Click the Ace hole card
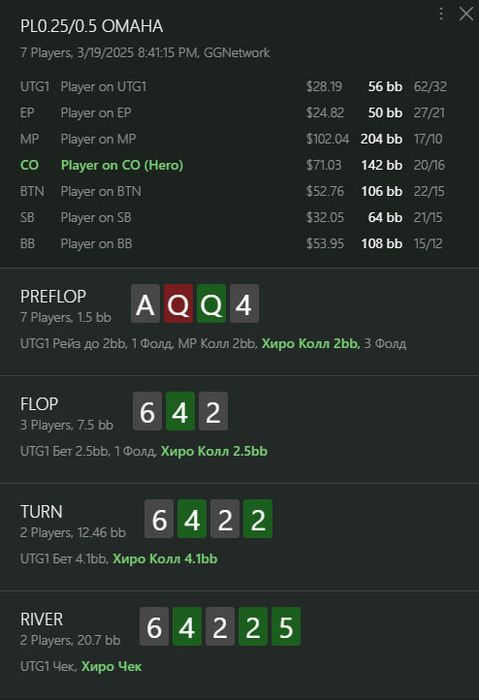Viewport: 479px width, 700px height. click(x=146, y=304)
